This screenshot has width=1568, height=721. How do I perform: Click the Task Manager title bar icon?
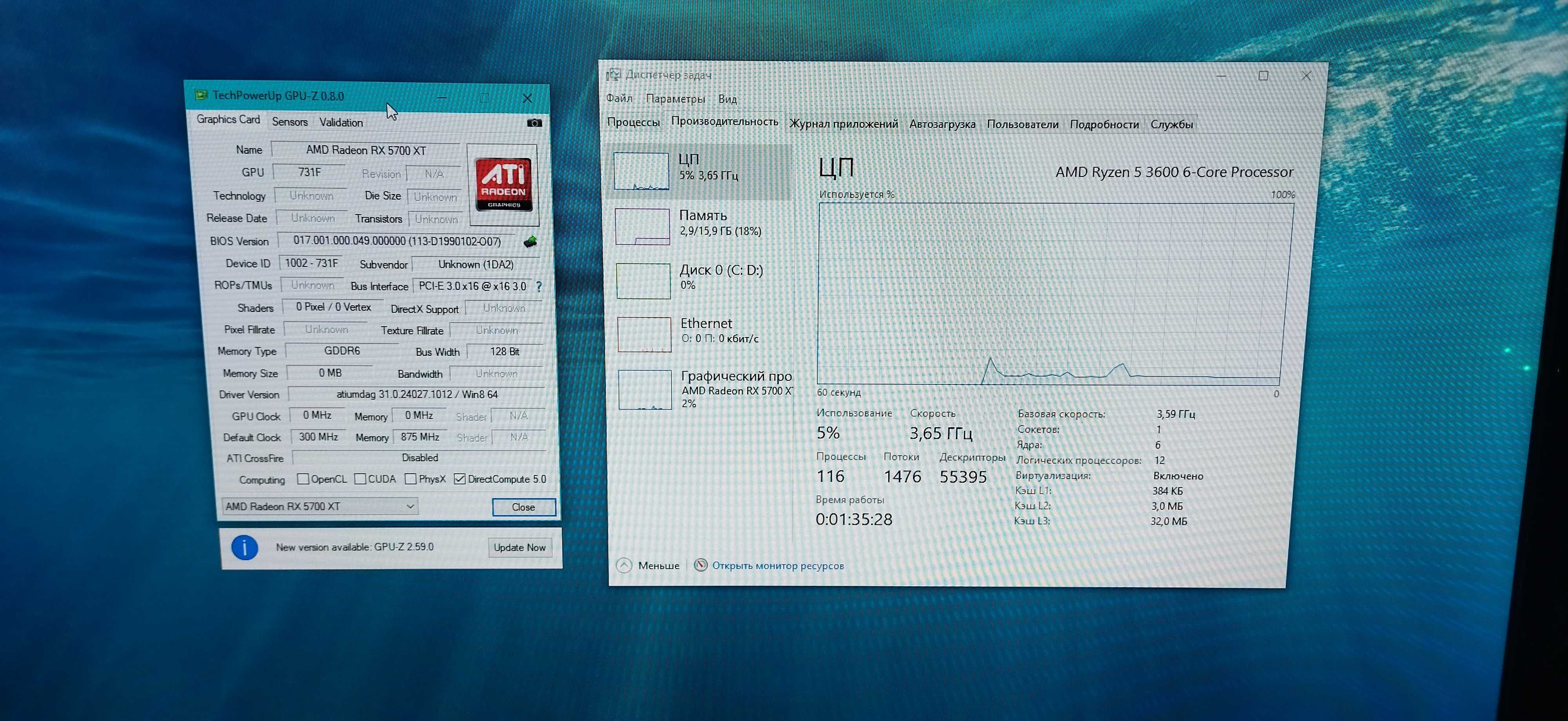click(x=613, y=75)
